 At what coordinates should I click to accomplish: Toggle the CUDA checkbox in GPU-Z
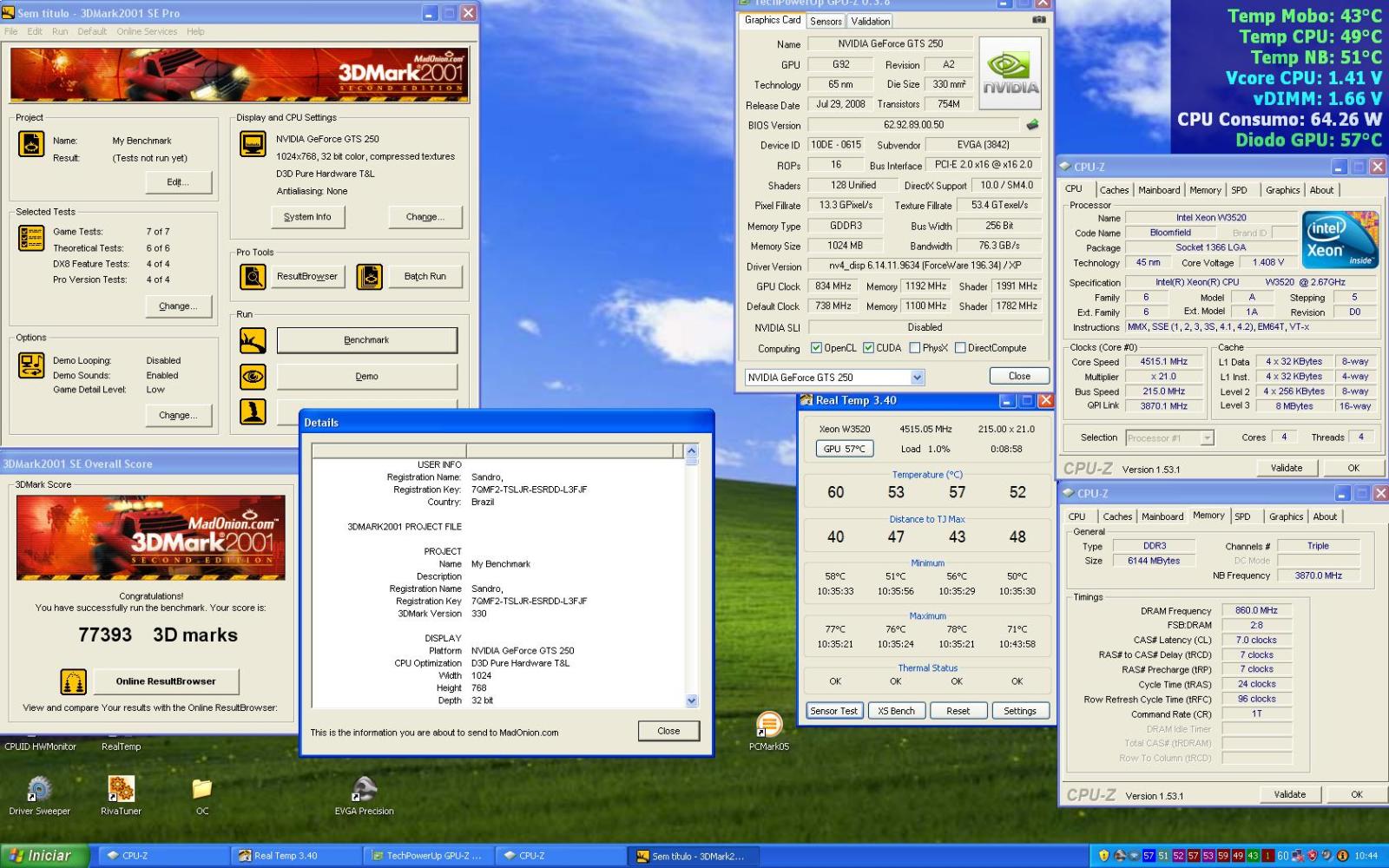868,348
